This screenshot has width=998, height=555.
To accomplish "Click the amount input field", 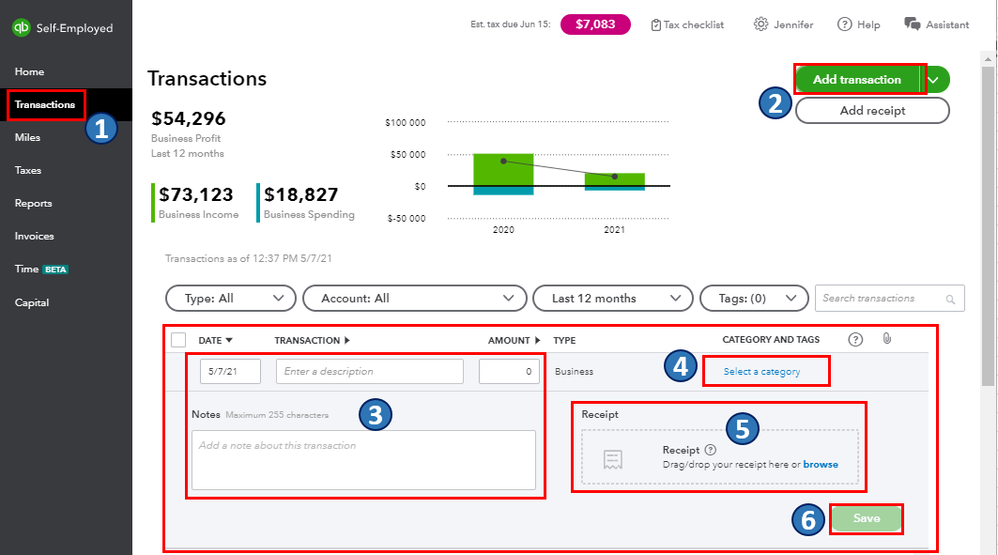I will (509, 372).
